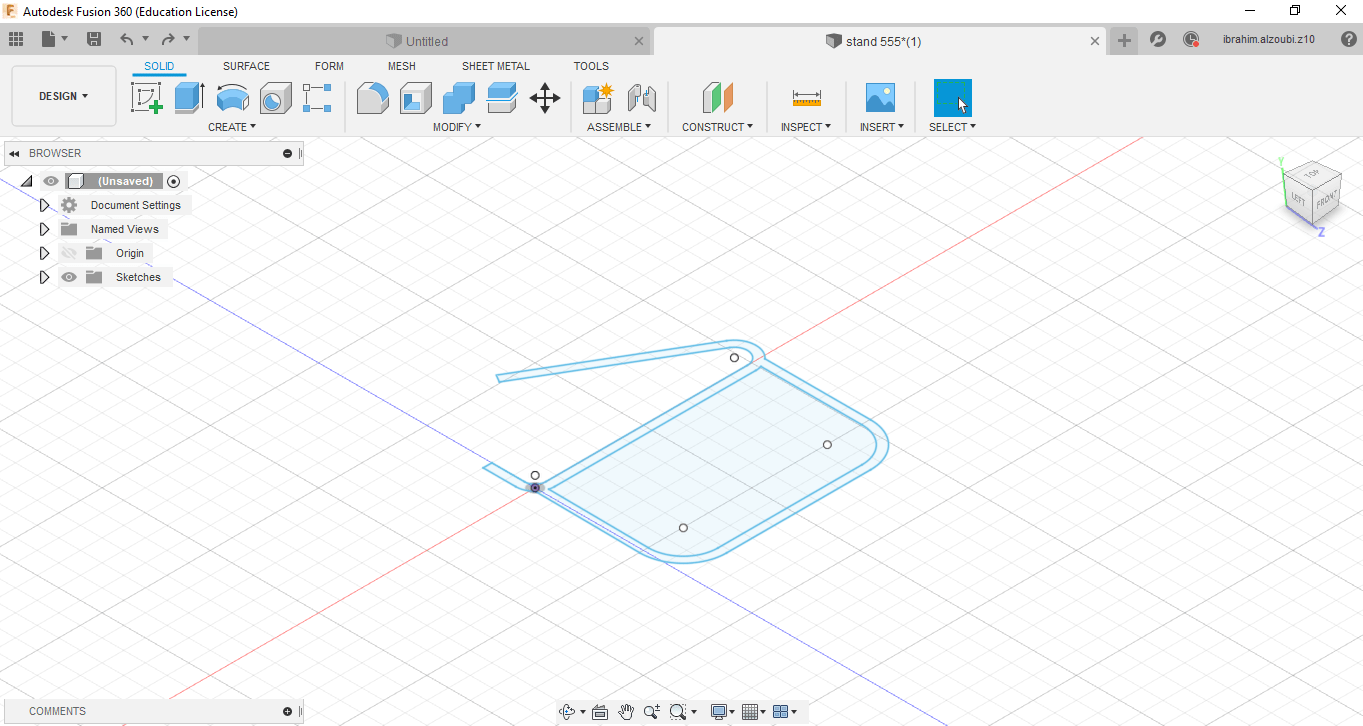Viewport: 1363px width, 726px height.
Task: Click the Joint tool icon
Action: coord(641,98)
